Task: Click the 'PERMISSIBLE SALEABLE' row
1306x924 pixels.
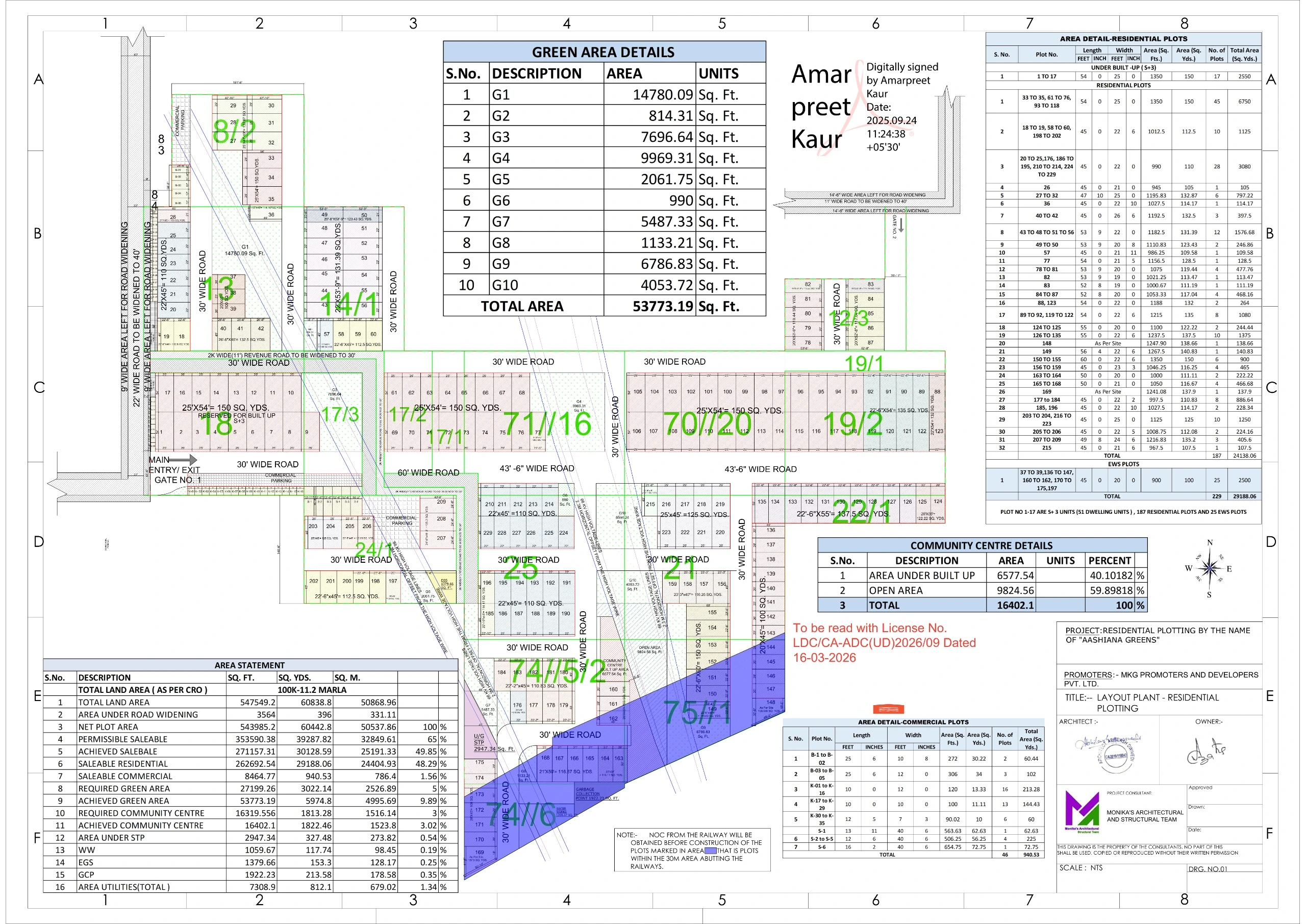Action: 250,739
